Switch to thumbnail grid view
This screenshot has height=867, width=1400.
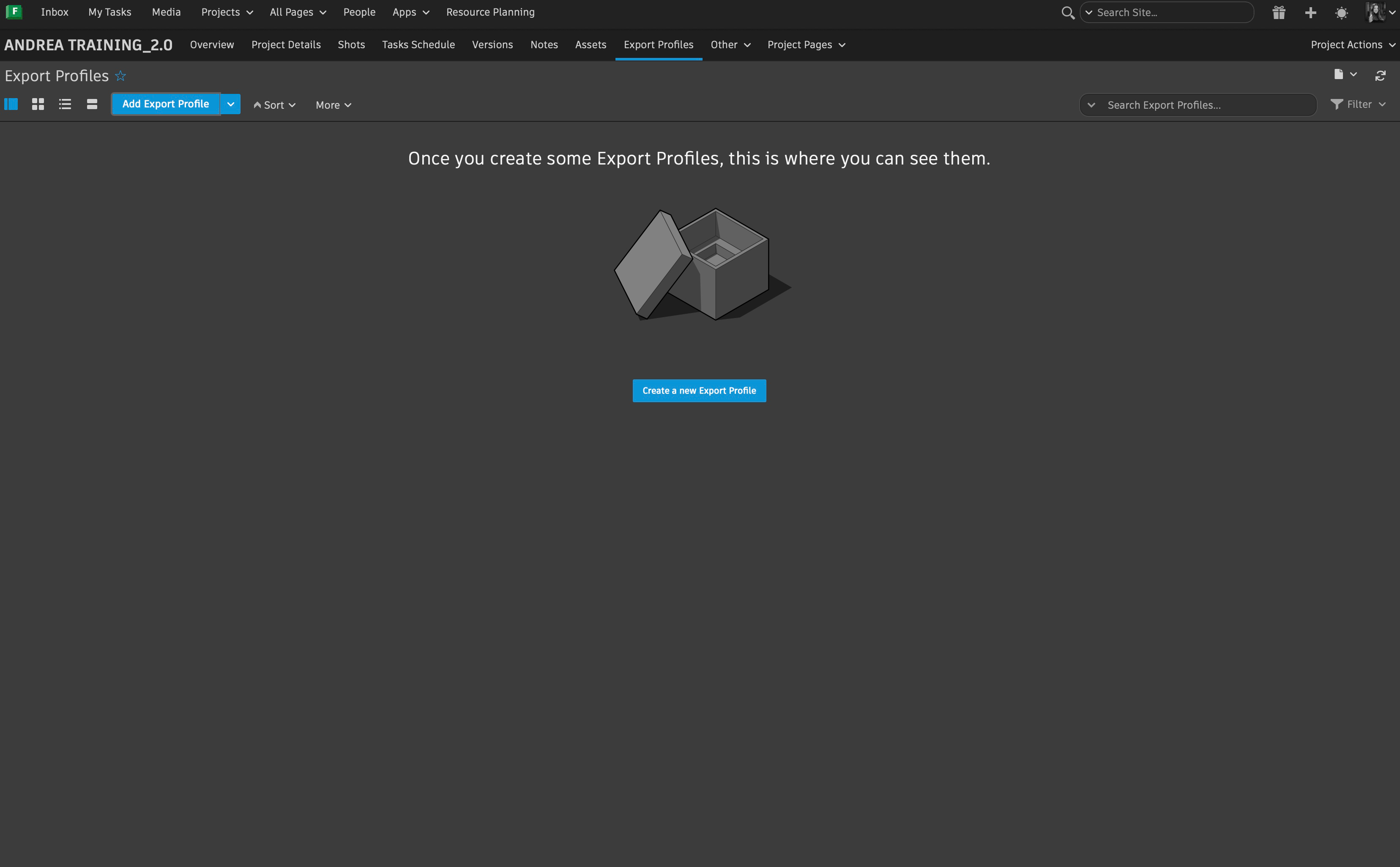coord(38,104)
